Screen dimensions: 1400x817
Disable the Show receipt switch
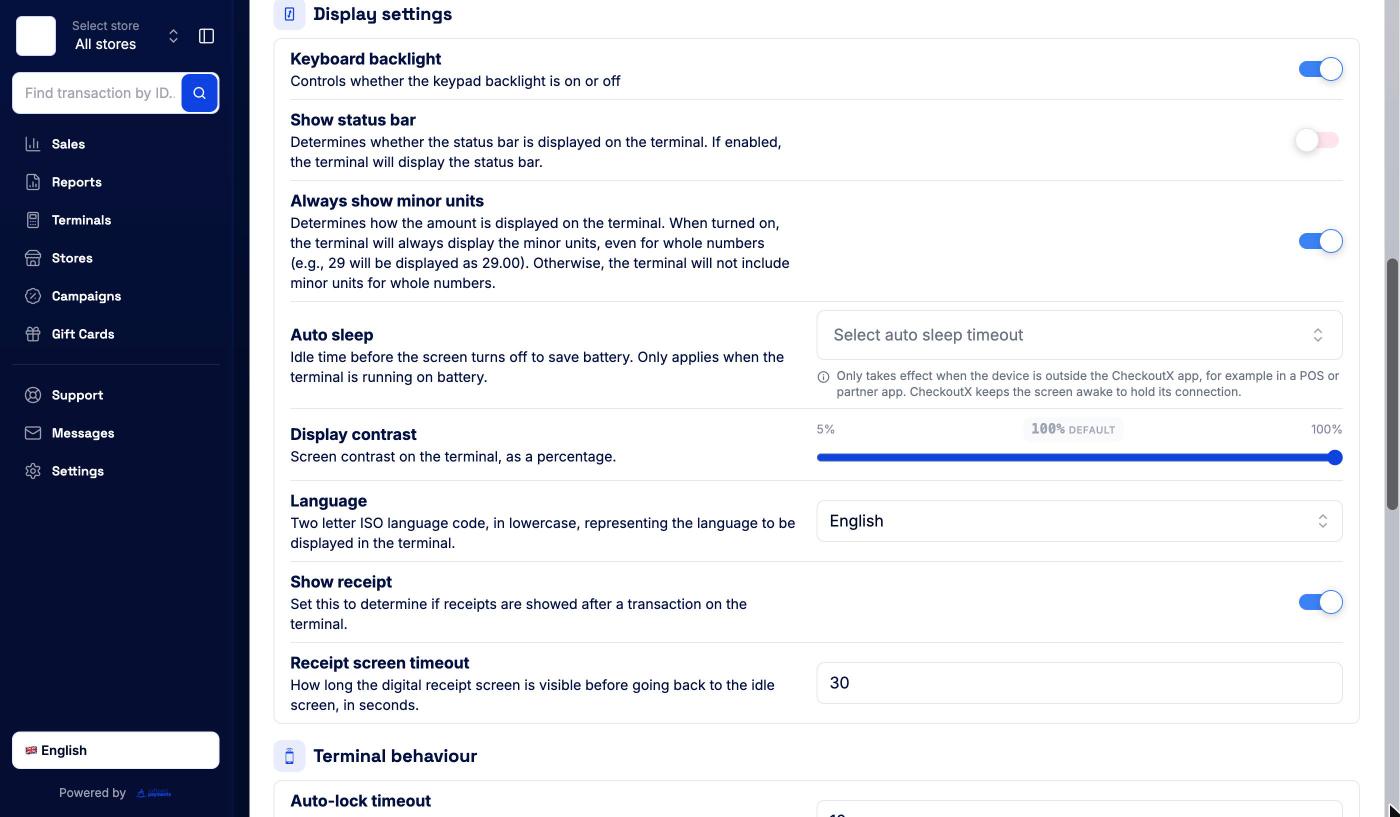pos(1320,602)
